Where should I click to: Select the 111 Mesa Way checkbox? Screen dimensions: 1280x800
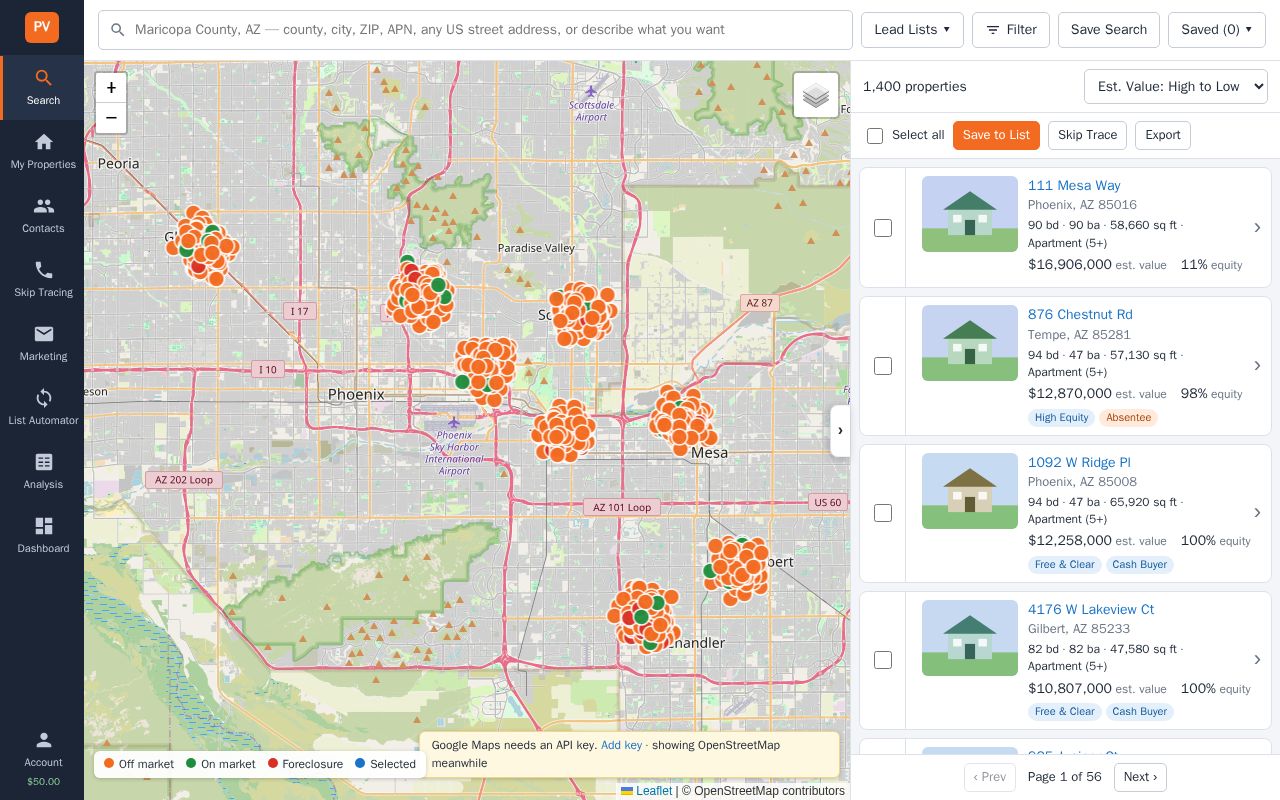883,228
